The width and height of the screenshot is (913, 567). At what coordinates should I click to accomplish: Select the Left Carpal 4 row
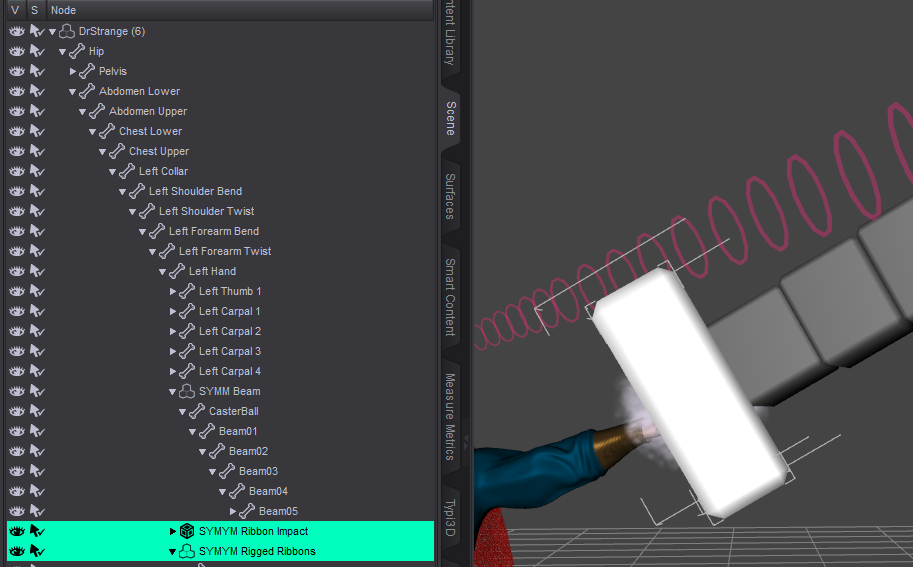click(x=220, y=371)
